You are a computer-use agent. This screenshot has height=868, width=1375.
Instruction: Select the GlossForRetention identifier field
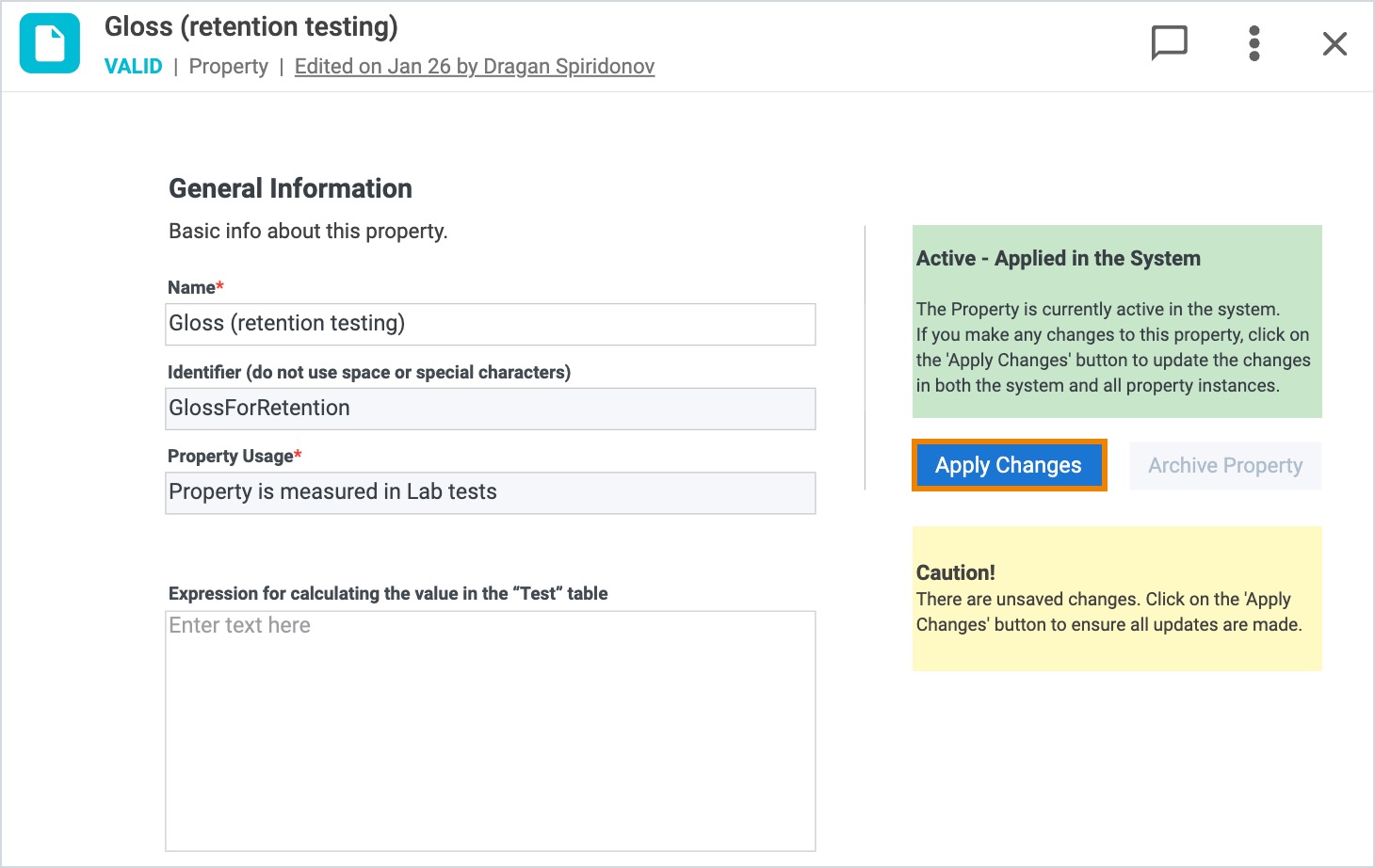[490, 409]
